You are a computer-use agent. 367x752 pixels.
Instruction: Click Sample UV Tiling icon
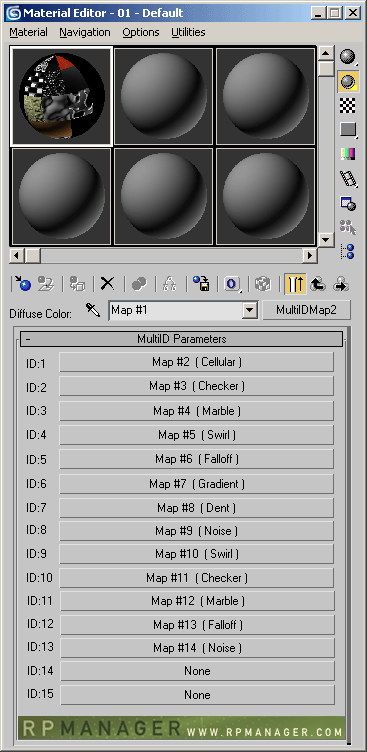click(x=348, y=129)
